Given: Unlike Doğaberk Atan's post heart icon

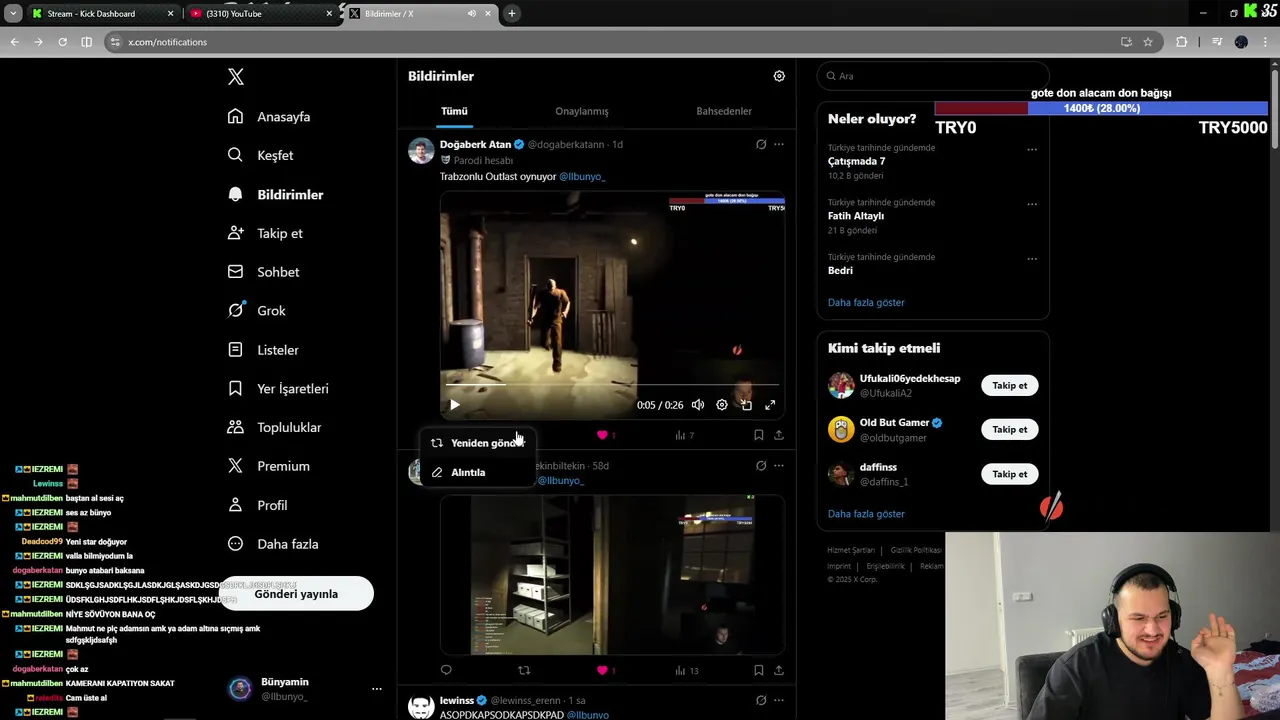Looking at the screenshot, I should pyautogui.click(x=602, y=435).
